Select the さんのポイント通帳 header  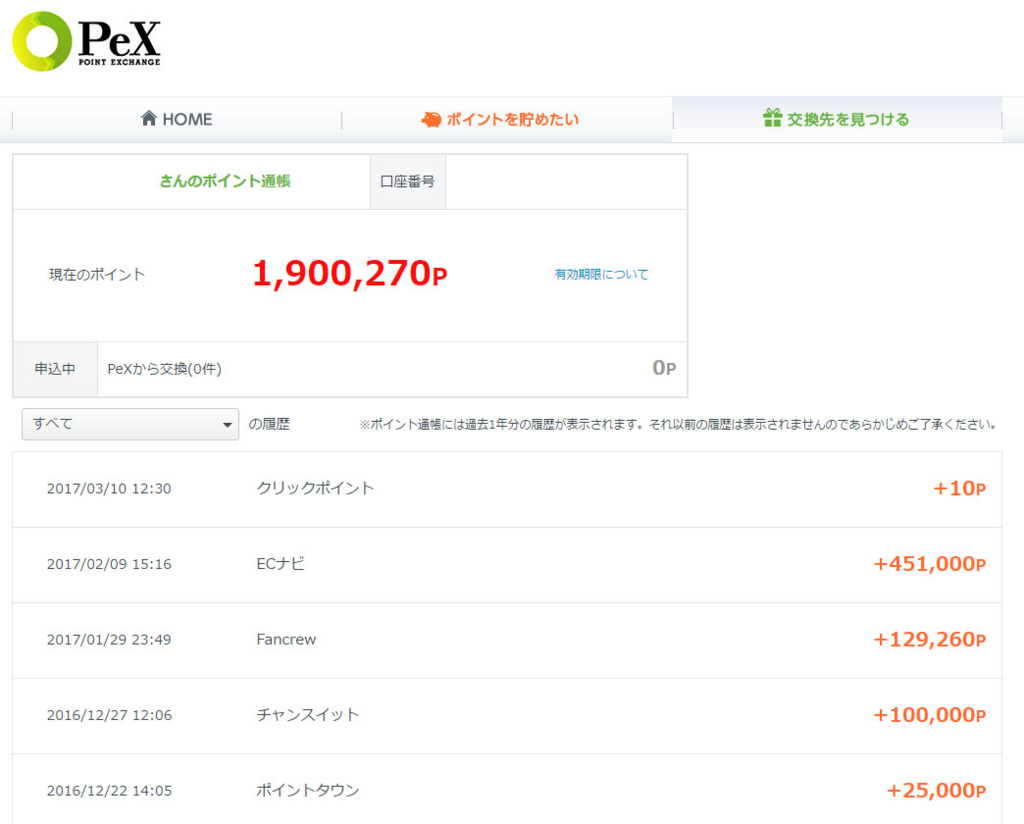225,182
